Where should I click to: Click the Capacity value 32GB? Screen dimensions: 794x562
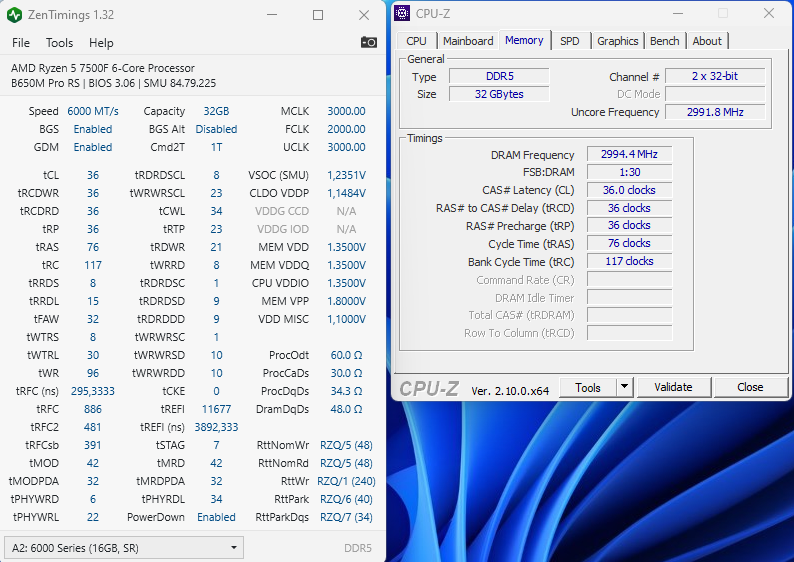(x=216, y=111)
